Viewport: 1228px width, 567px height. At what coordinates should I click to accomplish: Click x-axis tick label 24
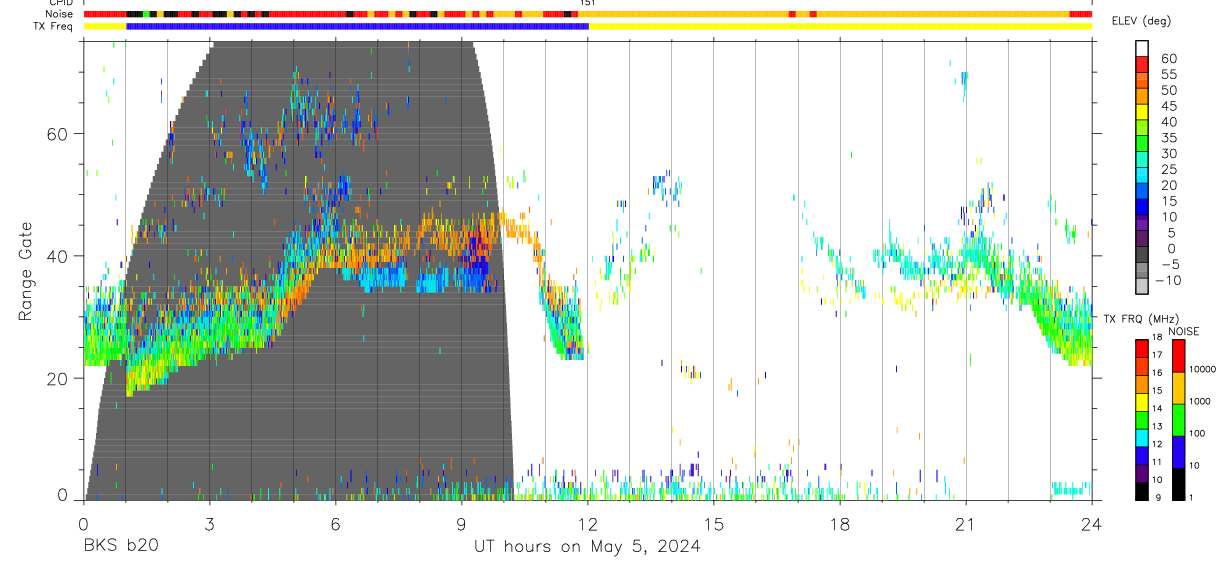click(x=1092, y=524)
